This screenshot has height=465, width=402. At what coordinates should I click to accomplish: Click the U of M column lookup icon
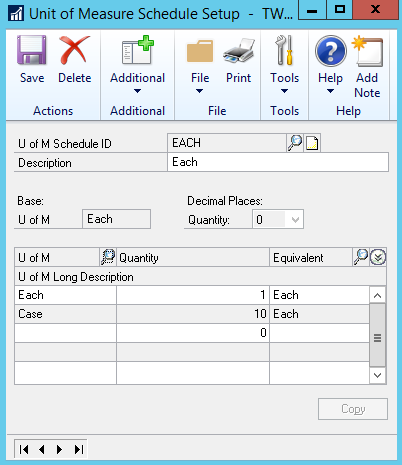(x=108, y=257)
